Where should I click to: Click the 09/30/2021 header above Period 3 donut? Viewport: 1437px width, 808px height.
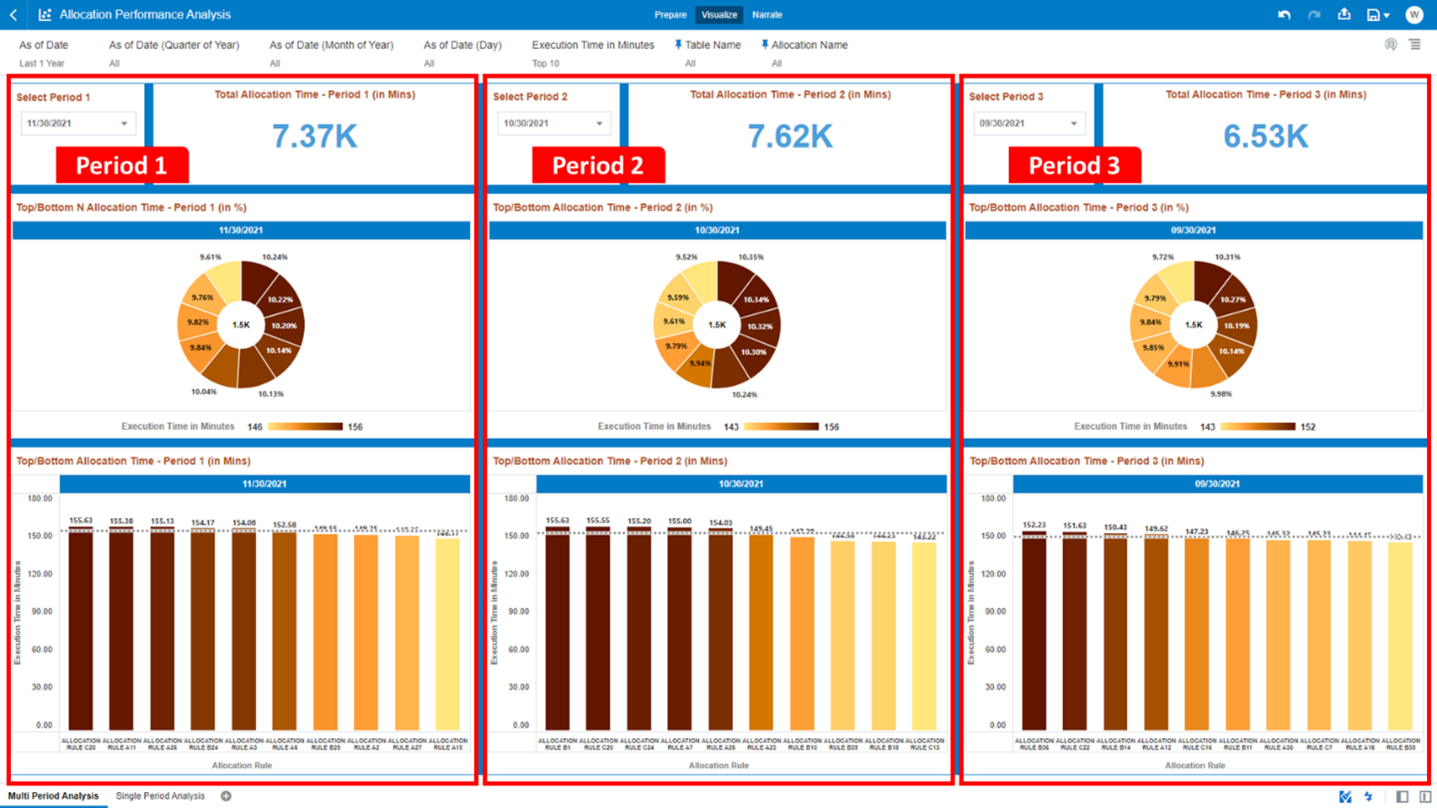[1193, 230]
